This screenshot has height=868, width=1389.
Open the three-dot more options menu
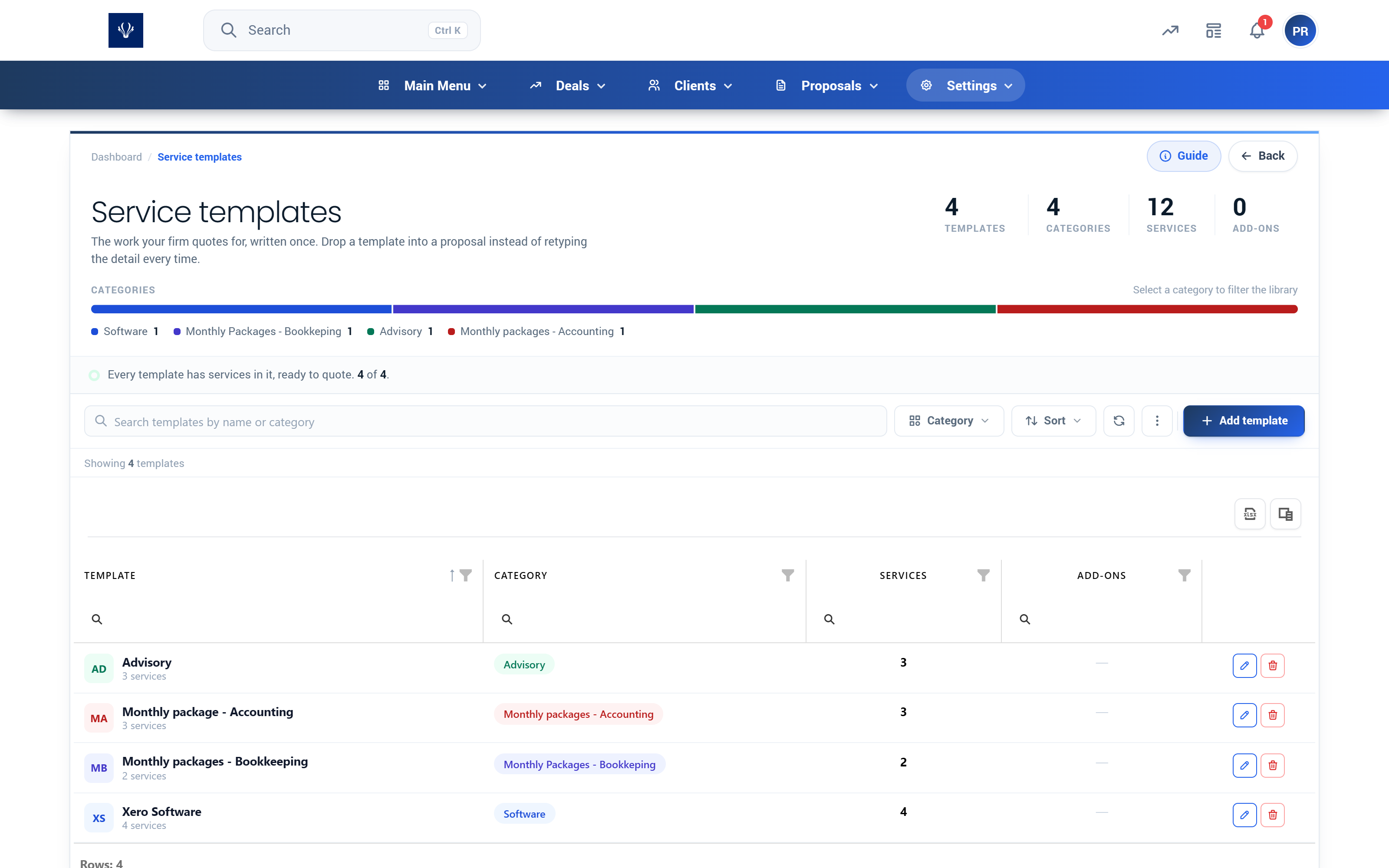click(1157, 421)
